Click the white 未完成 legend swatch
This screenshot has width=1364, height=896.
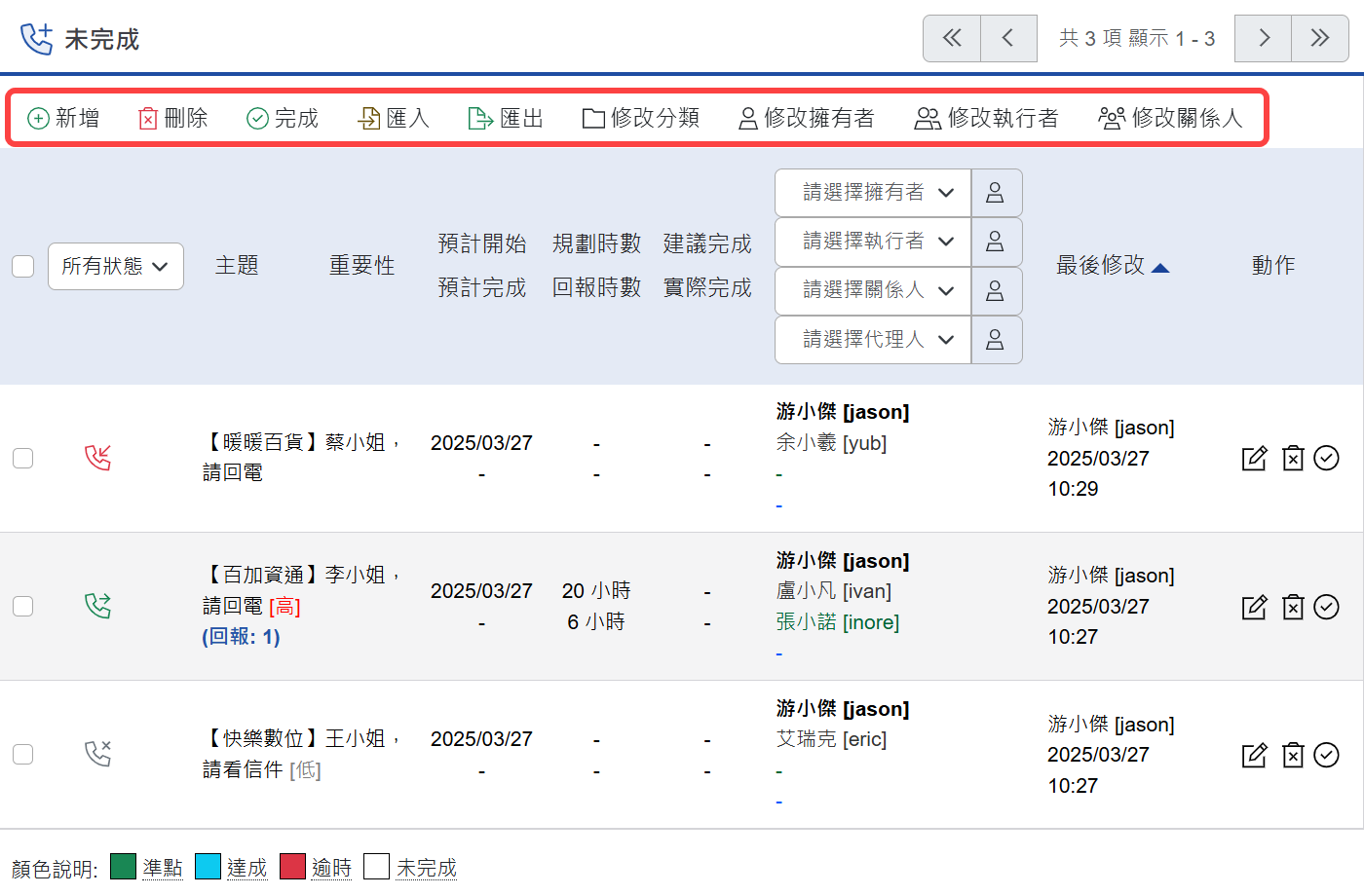point(376,867)
